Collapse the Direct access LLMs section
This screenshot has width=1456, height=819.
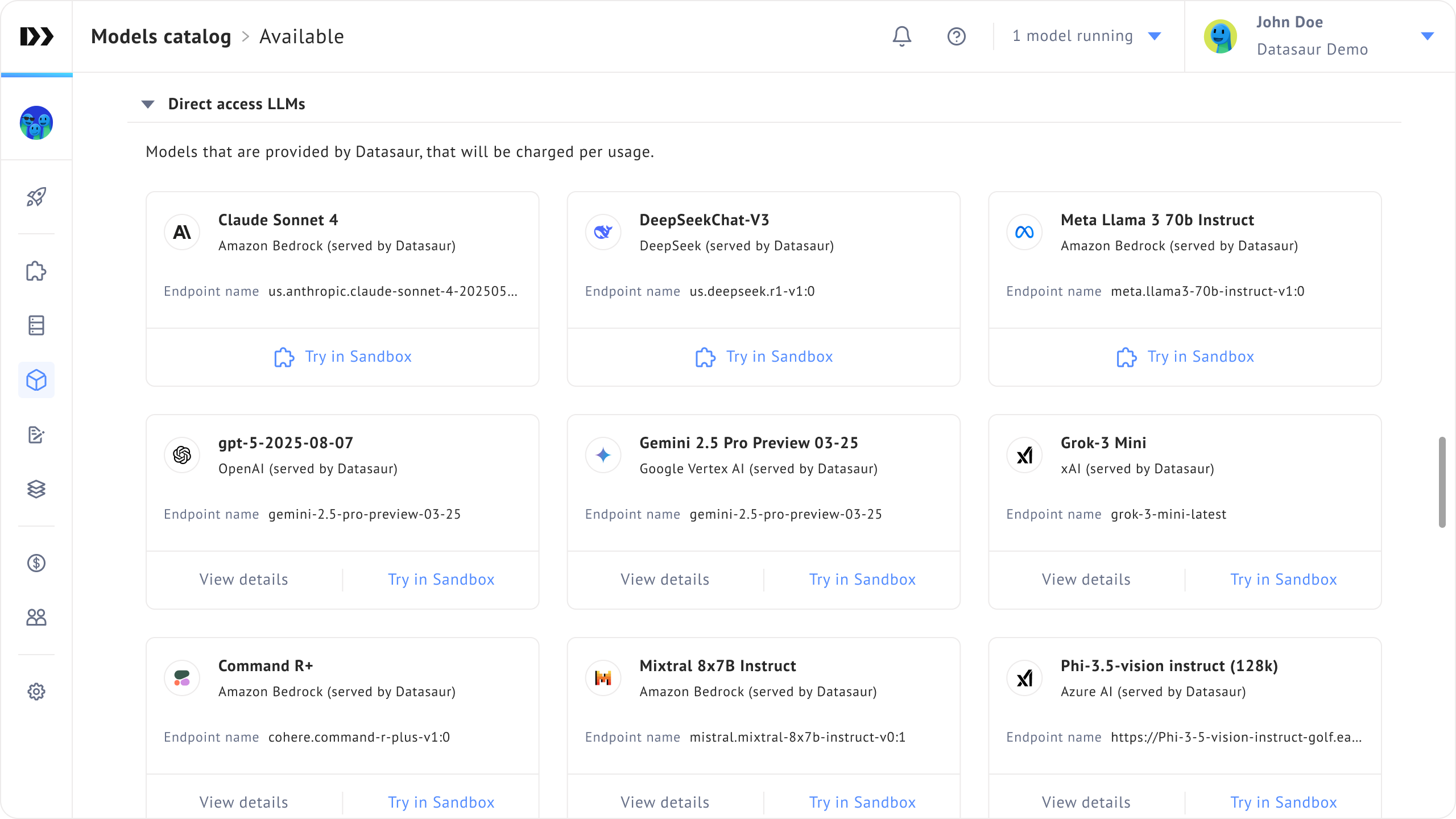[148, 104]
